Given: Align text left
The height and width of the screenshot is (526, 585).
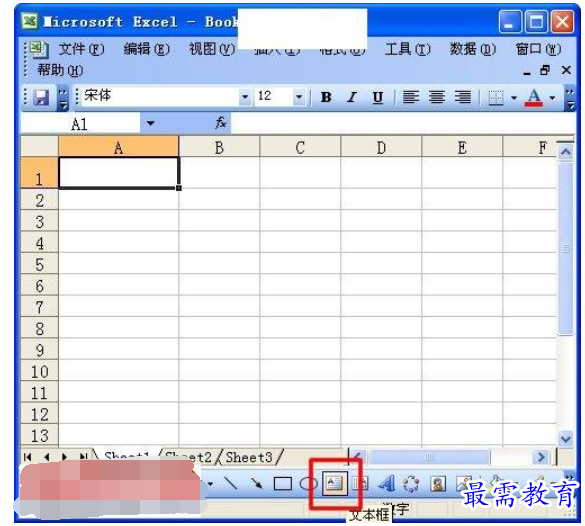Looking at the screenshot, I should (x=411, y=97).
